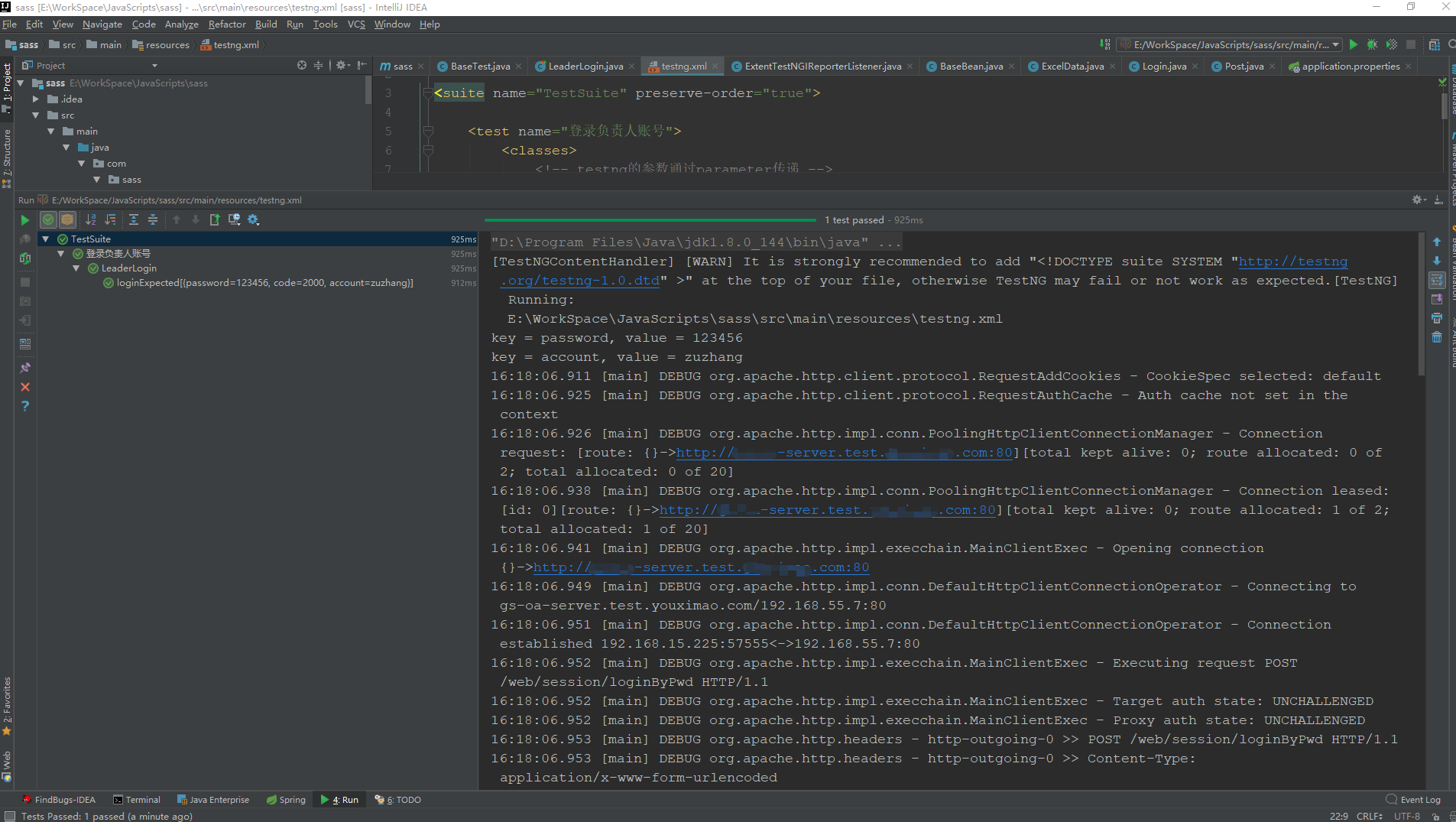Screen dimensions: 1456x822
Task: Pin the Run tab
Action: pyautogui.click(x=25, y=368)
